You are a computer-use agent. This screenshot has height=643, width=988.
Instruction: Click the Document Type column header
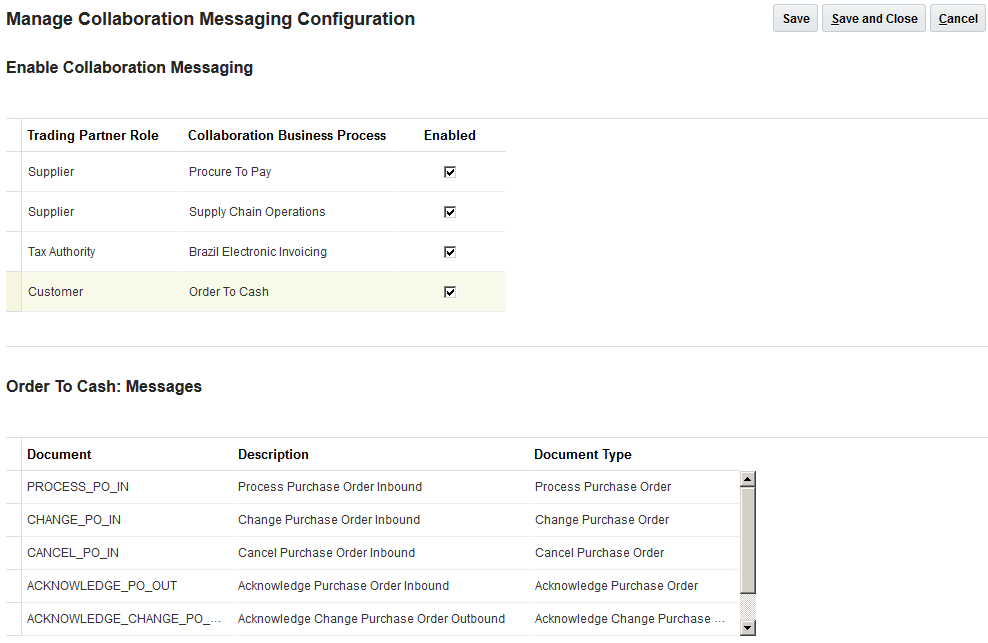click(x=582, y=454)
